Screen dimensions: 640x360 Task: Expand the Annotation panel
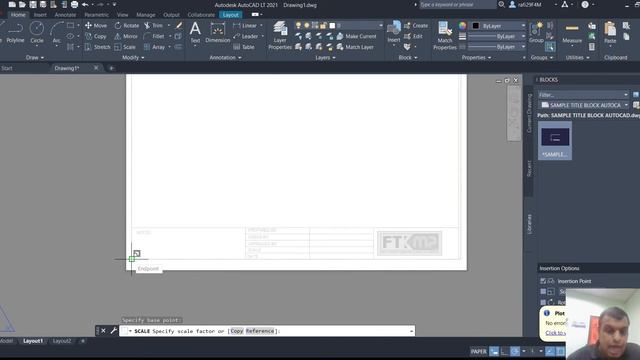click(x=225, y=58)
